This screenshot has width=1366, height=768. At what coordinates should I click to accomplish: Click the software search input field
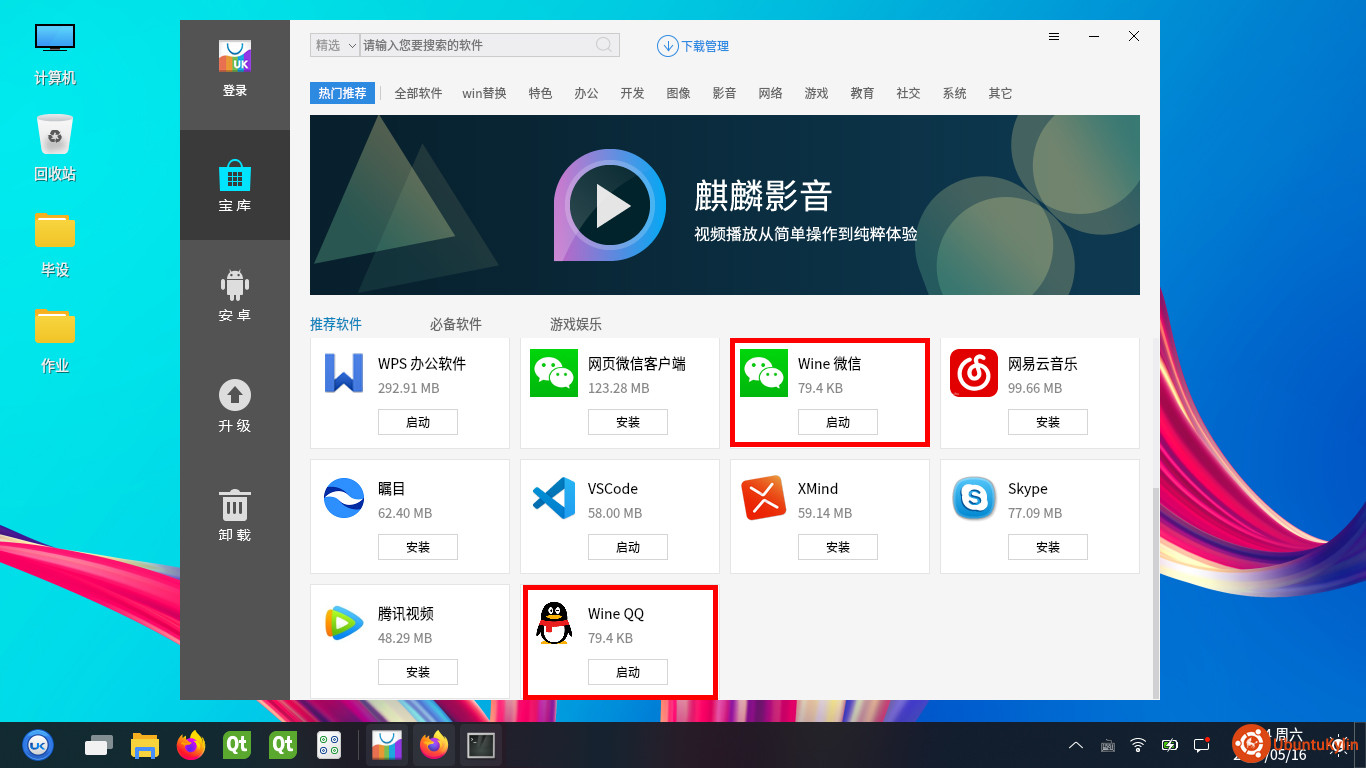click(x=475, y=45)
